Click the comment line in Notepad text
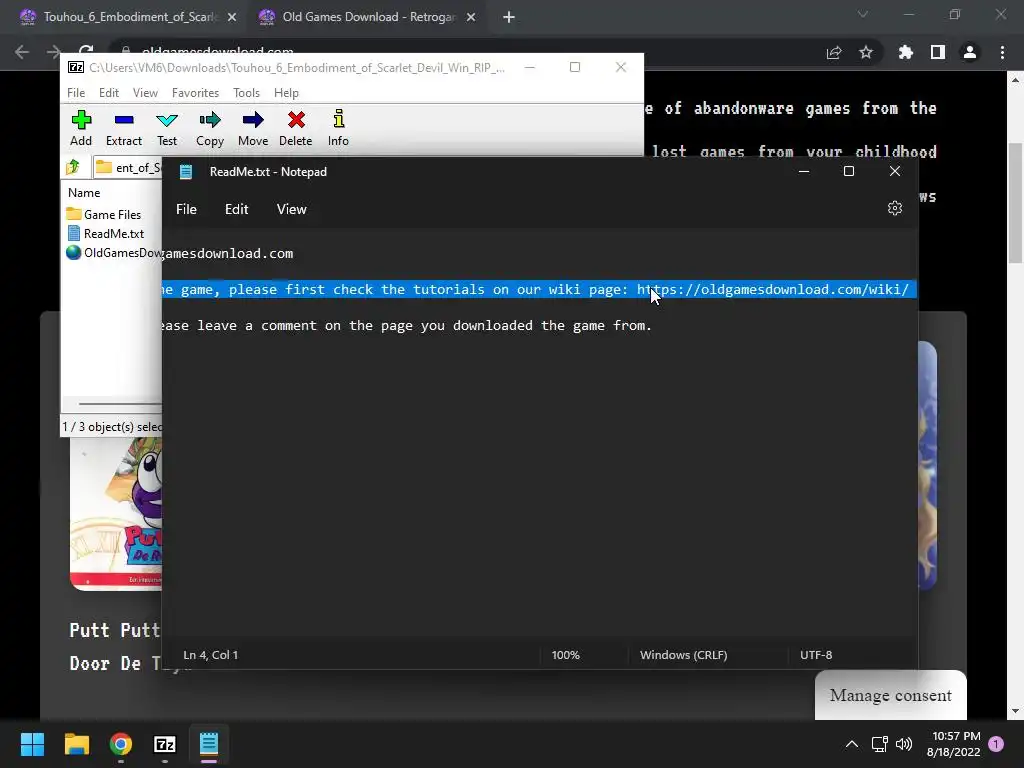This screenshot has height=768, width=1024. (x=407, y=325)
